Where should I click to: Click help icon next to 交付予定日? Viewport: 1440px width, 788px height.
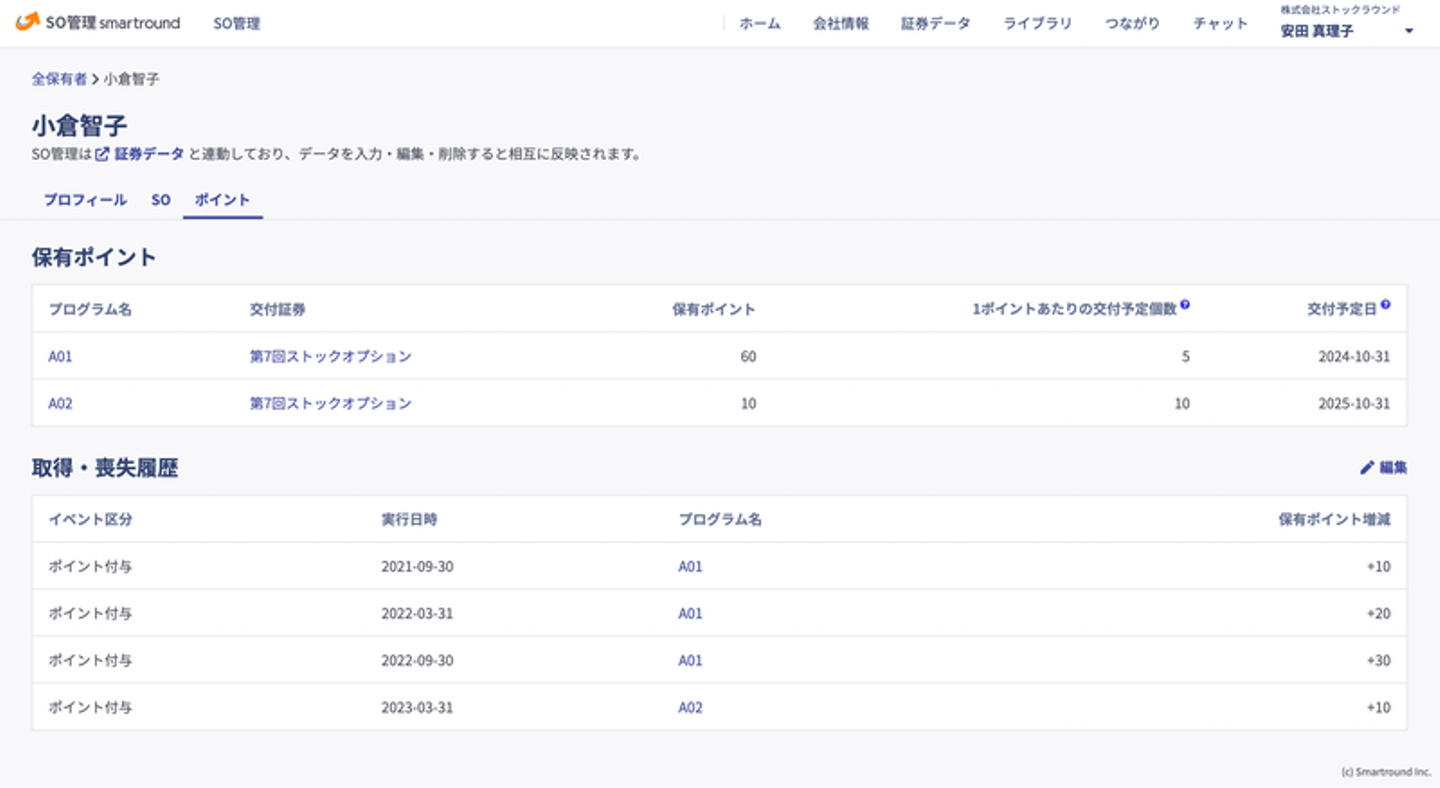(1385, 305)
